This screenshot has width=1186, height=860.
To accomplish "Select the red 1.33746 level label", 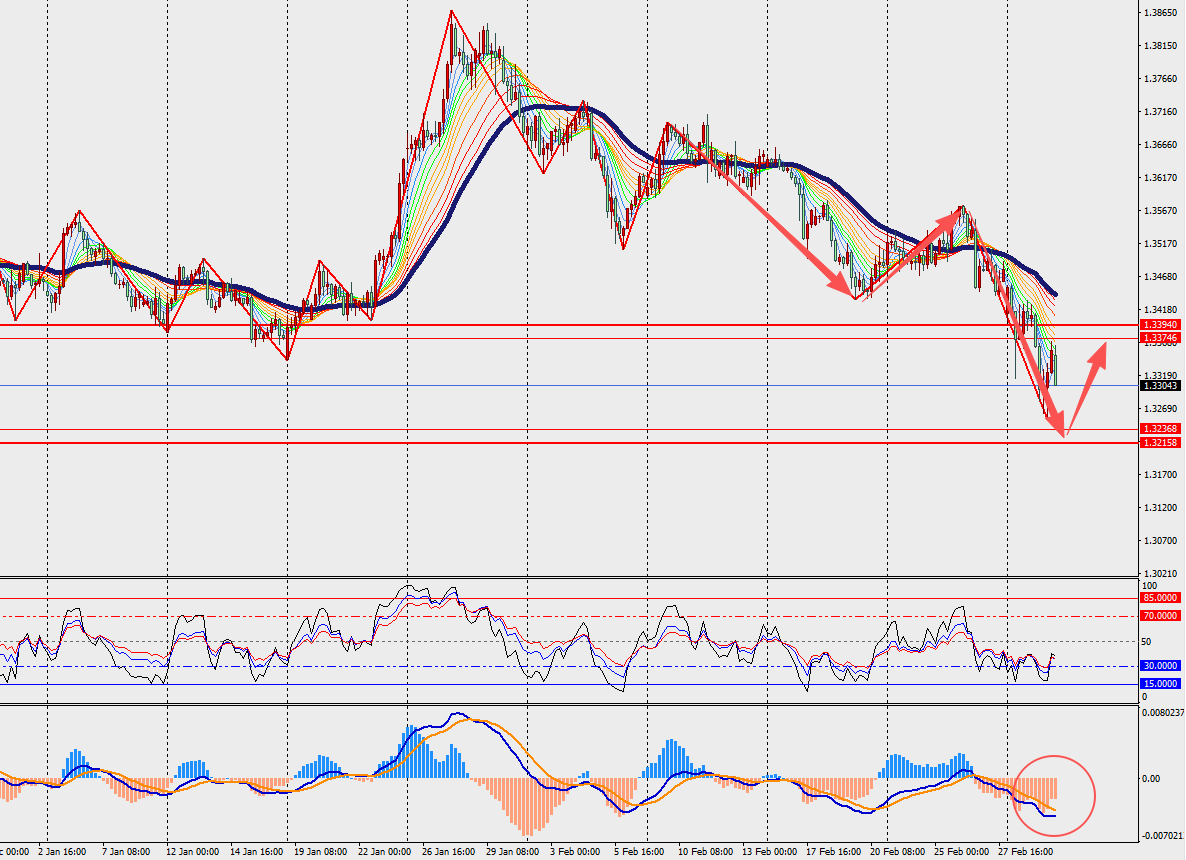I will coord(1160,338).
